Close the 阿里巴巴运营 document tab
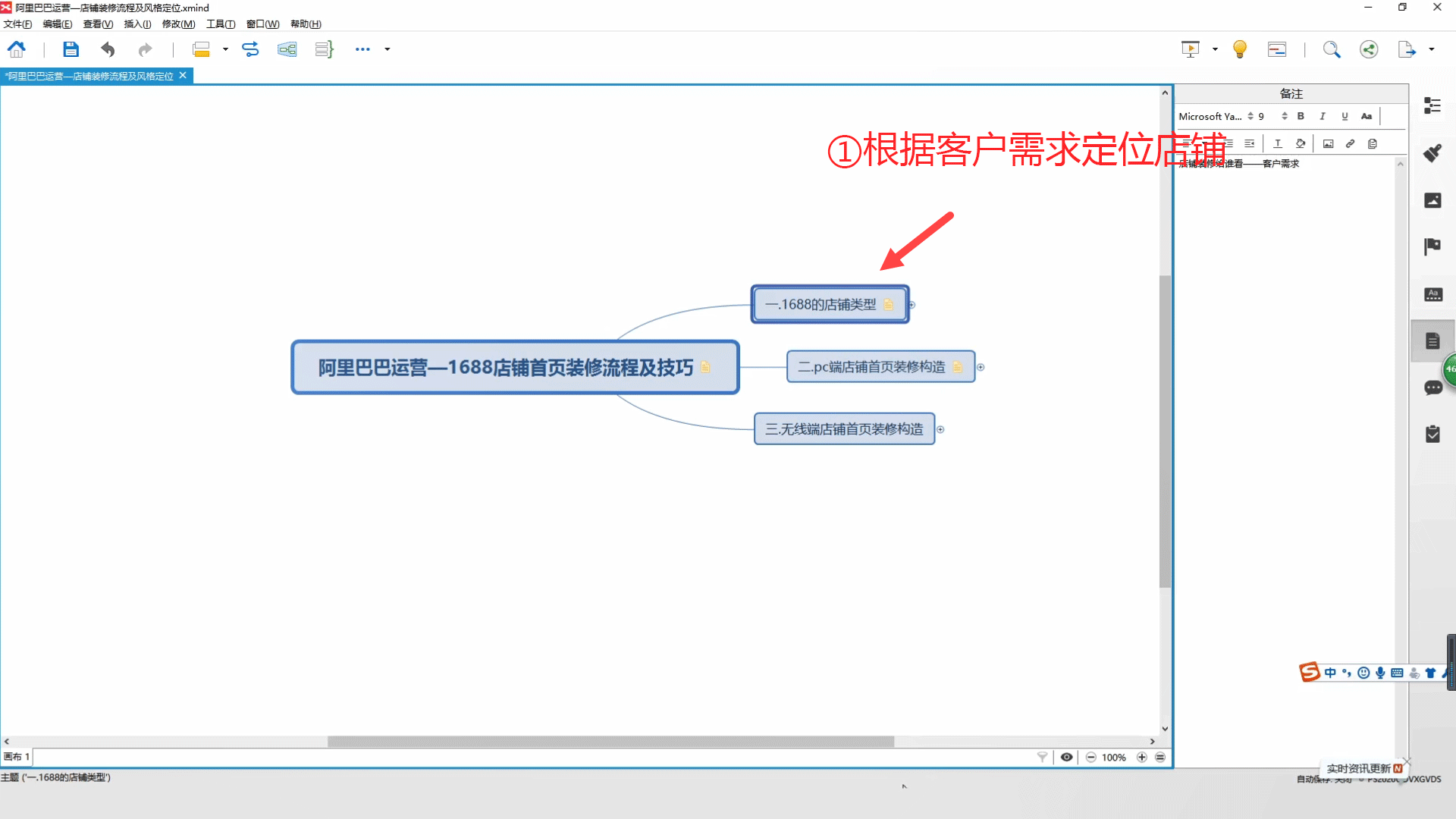1456x819 pixels. [183, 75]
